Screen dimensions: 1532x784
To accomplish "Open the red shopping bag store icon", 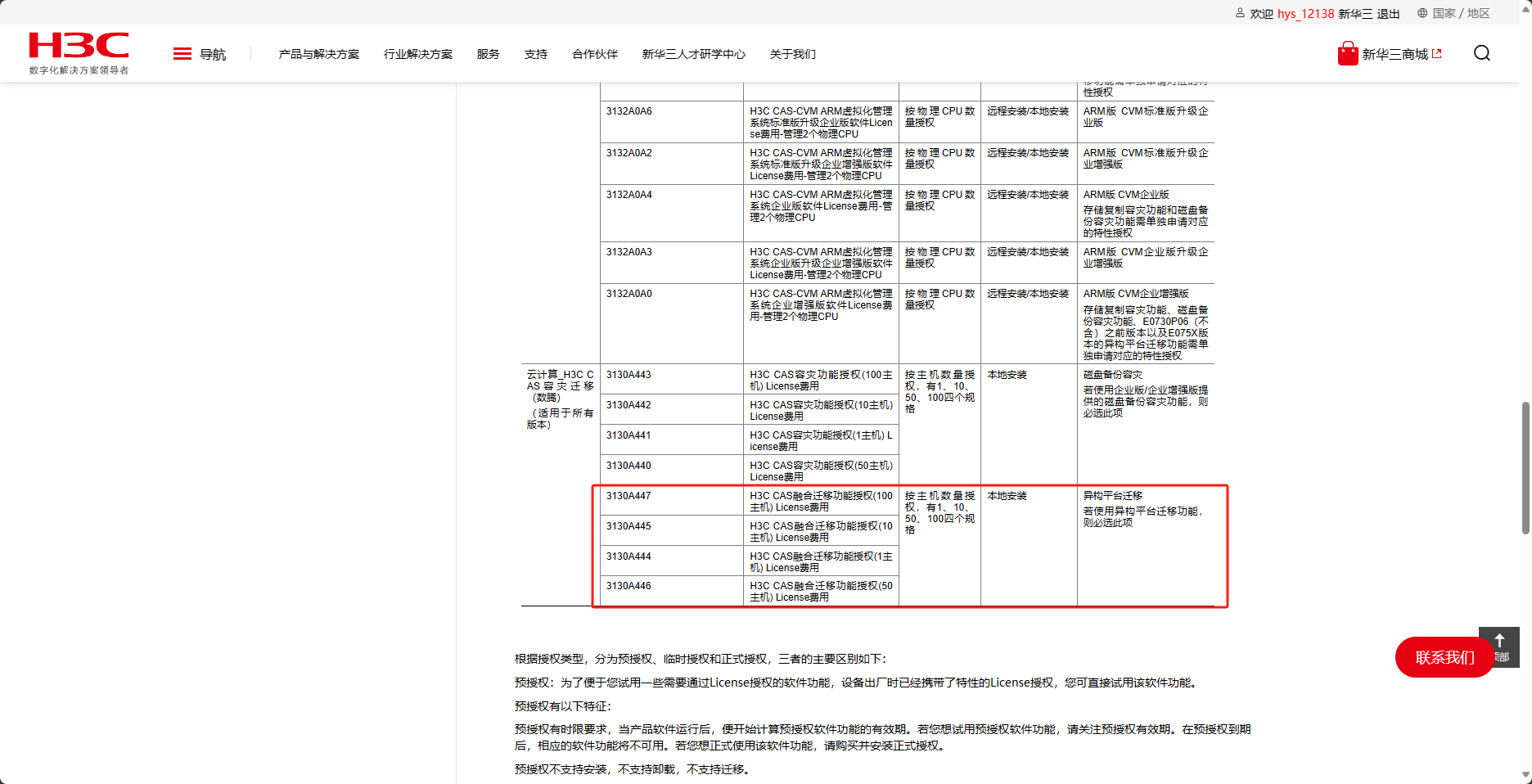I will [1348, 54].
